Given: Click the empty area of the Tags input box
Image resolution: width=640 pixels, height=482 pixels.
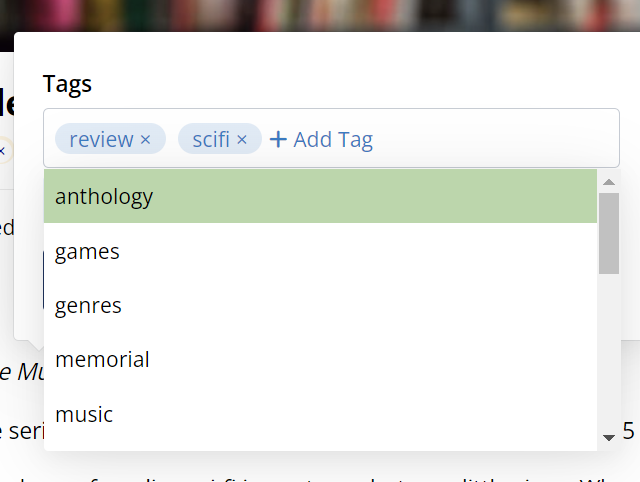Looking at the screenshot, I should point(495,138).
